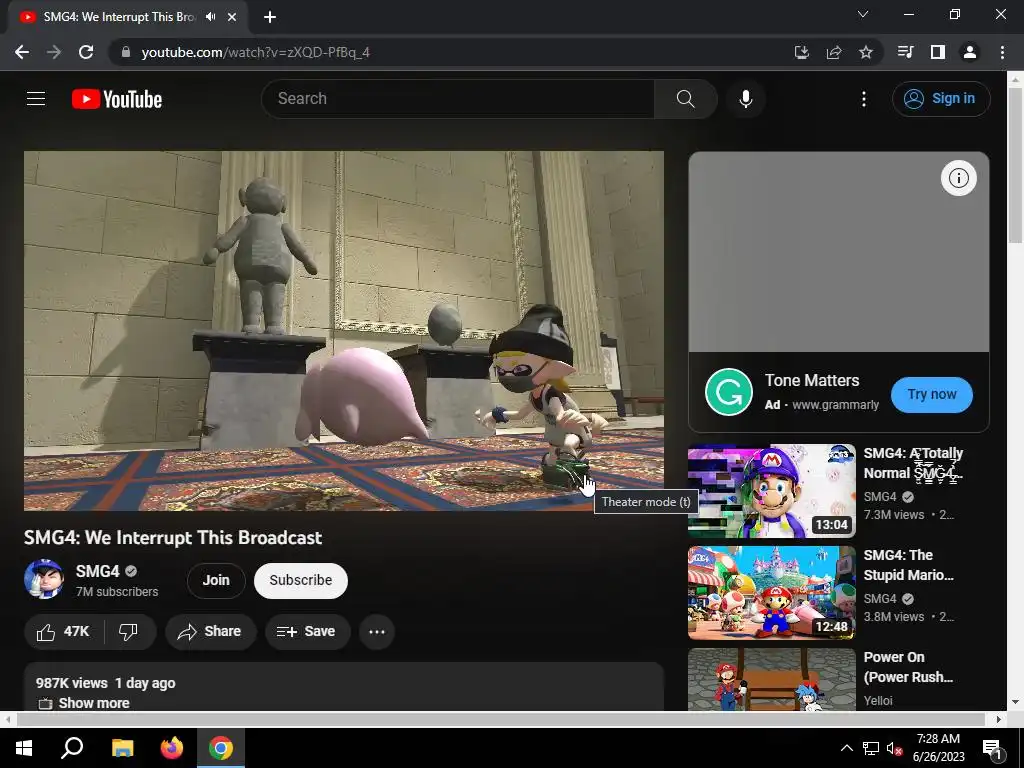Open SMG4: The Stupid Mario thumbnail
Image resolution: width=1024 pixels, height=768 pixels.
tap(771, 593)
